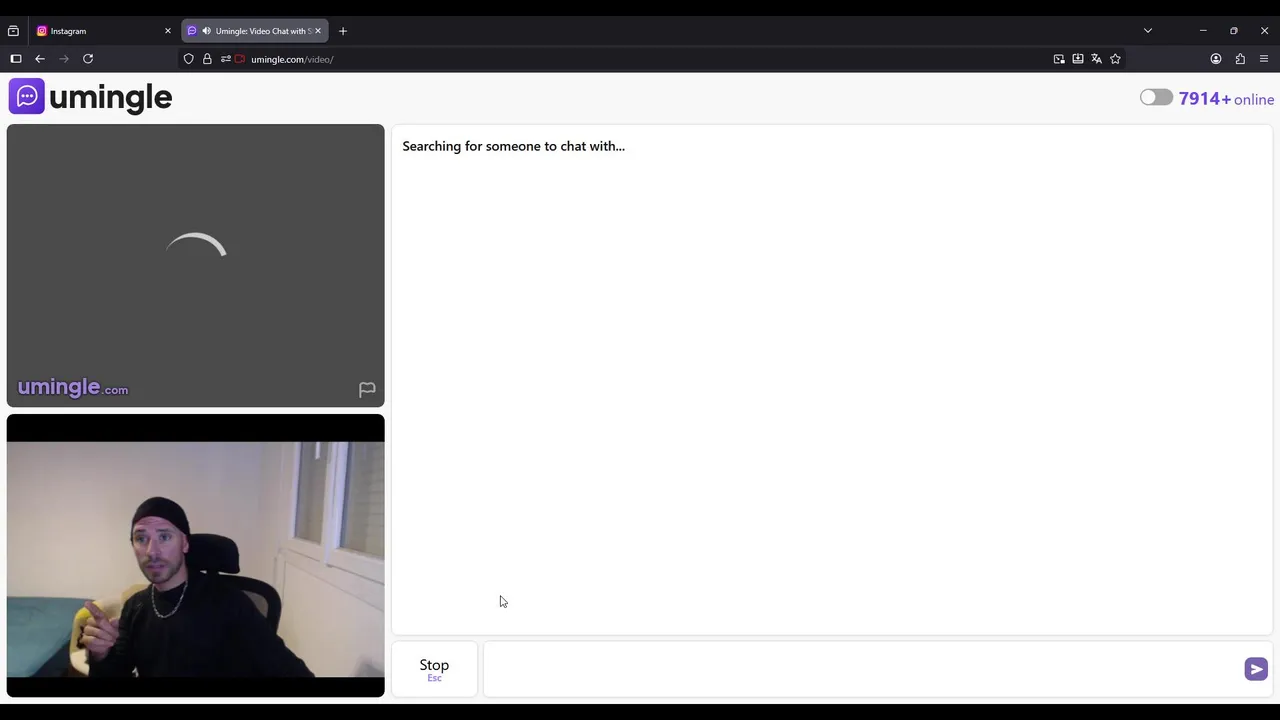Report stranger with the flag icon
1280x720 pixels.
(367, 389)
